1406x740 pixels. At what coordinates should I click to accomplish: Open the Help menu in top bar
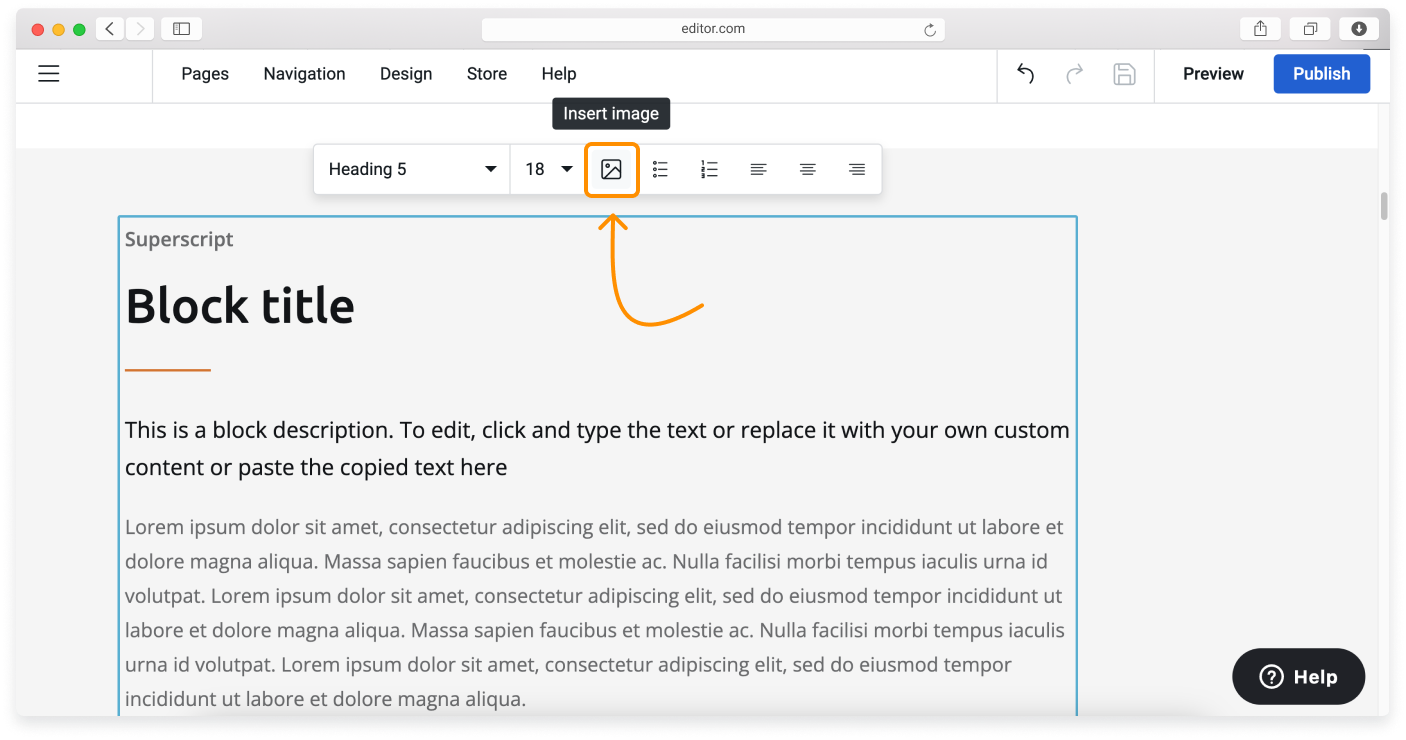[x=559, y=74]
